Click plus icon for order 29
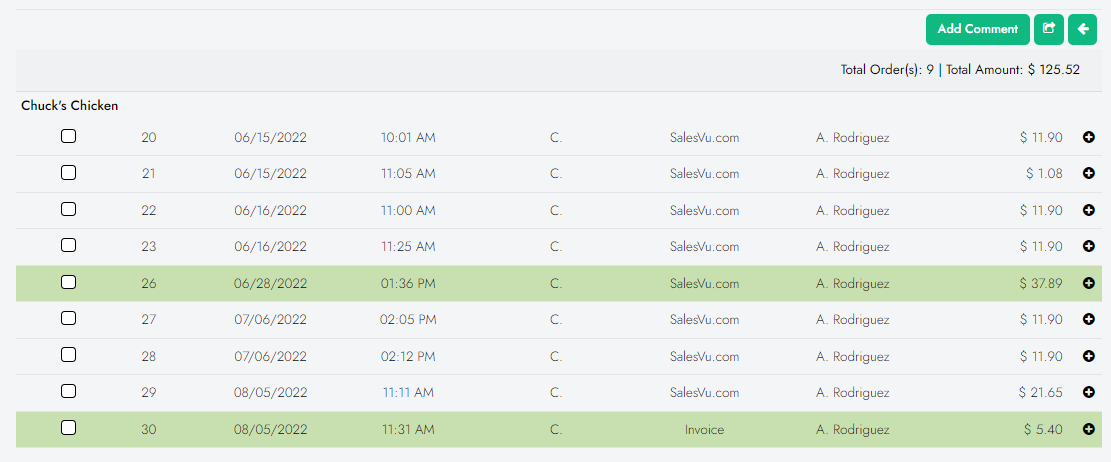 click(x=1089, y=392)
